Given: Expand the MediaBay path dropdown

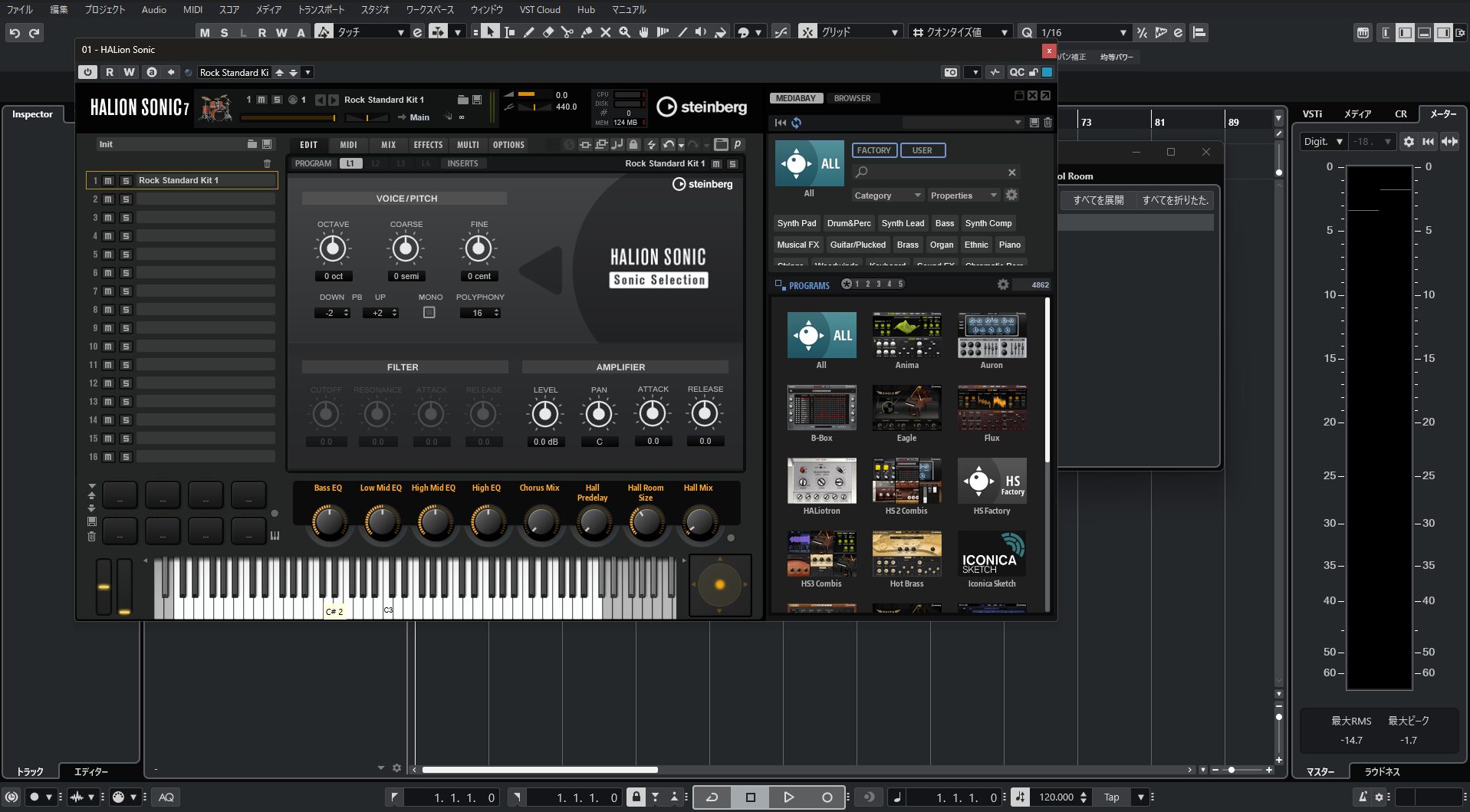Looking at the screenshot, I should [x=1018, y=123].
